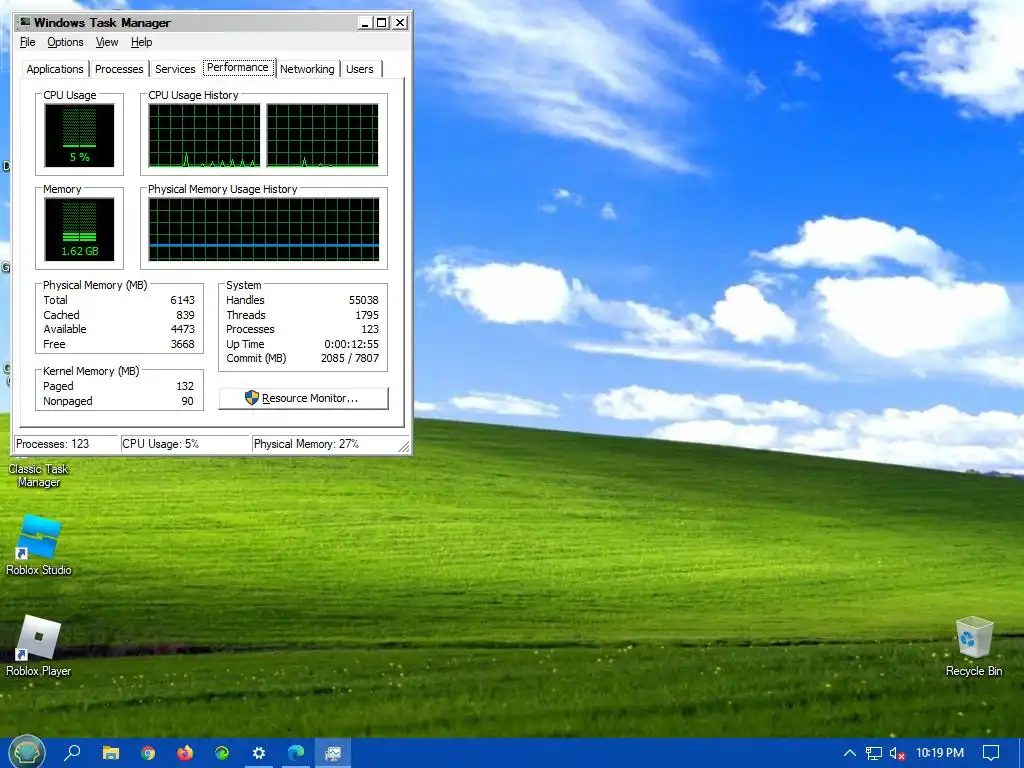Click Threads value 1795

(x=367, y=315)
